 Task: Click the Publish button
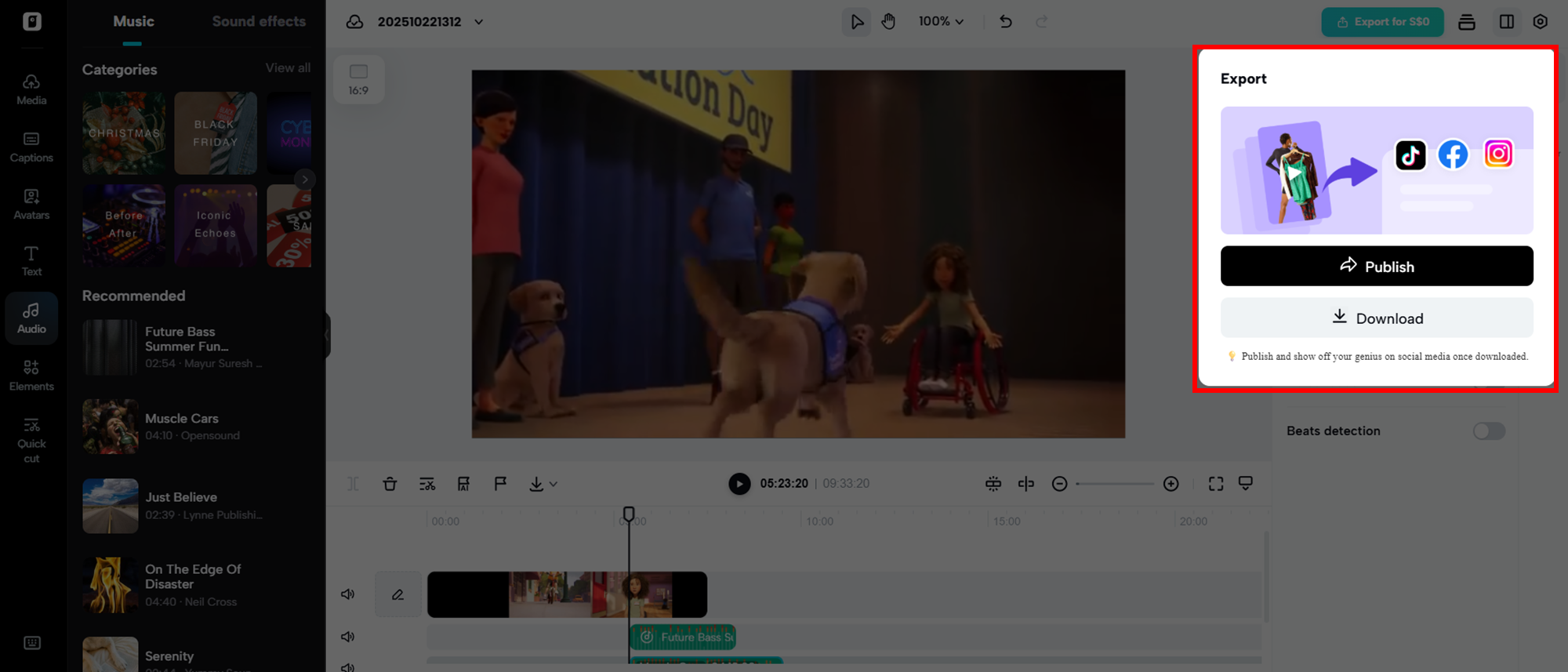point(1377,266)
